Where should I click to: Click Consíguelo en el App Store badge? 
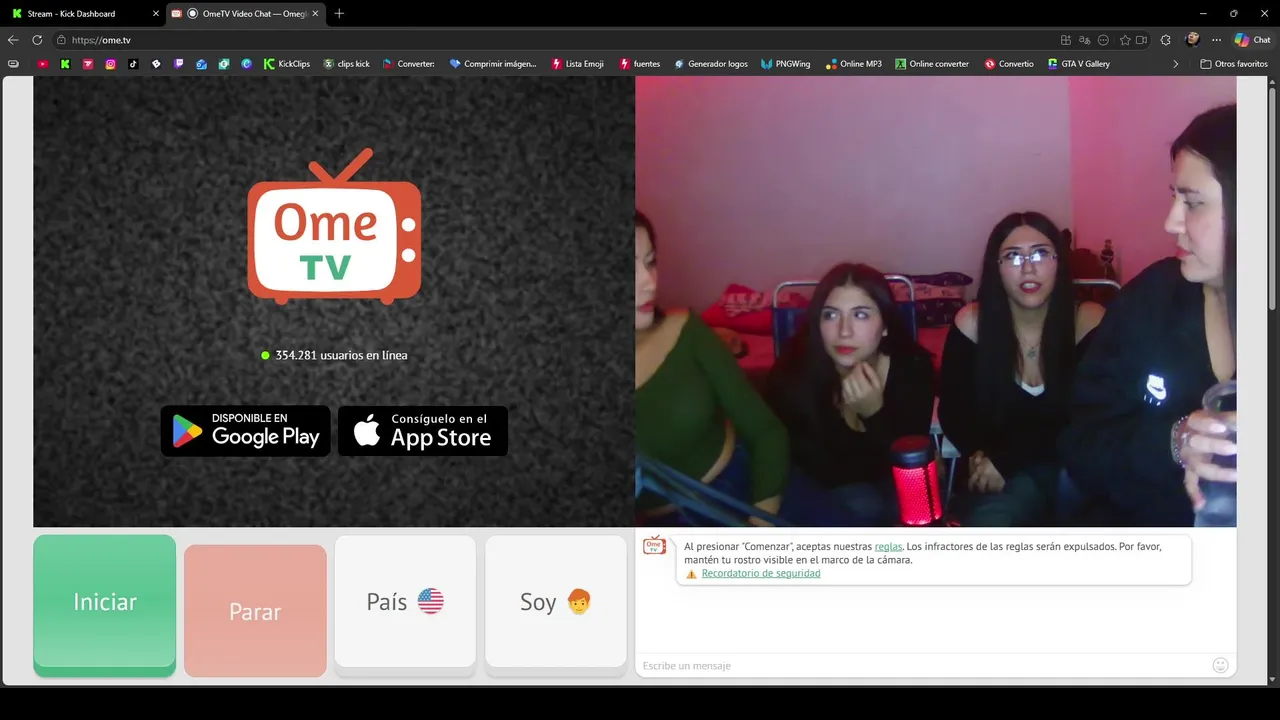click(423, 431)
